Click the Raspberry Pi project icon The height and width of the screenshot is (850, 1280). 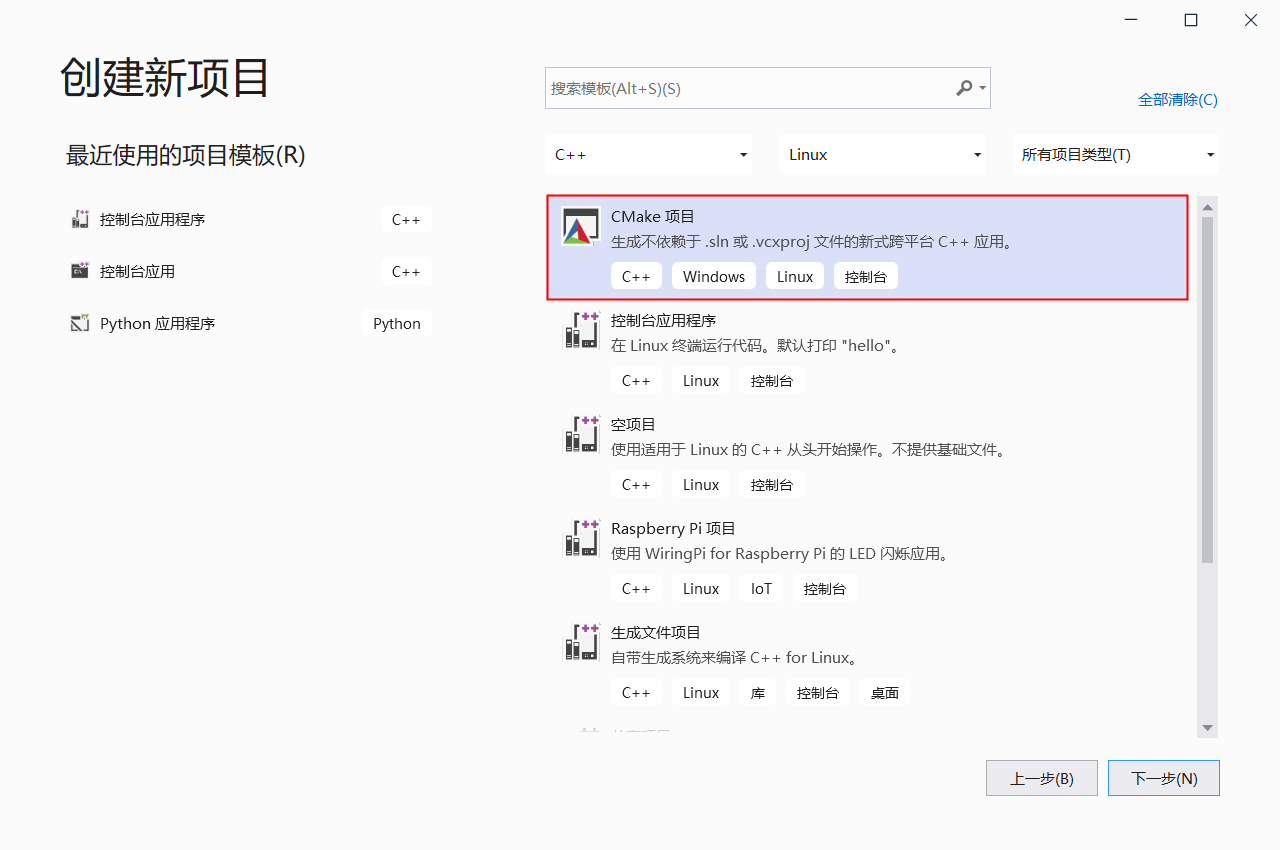pos(581,538)
